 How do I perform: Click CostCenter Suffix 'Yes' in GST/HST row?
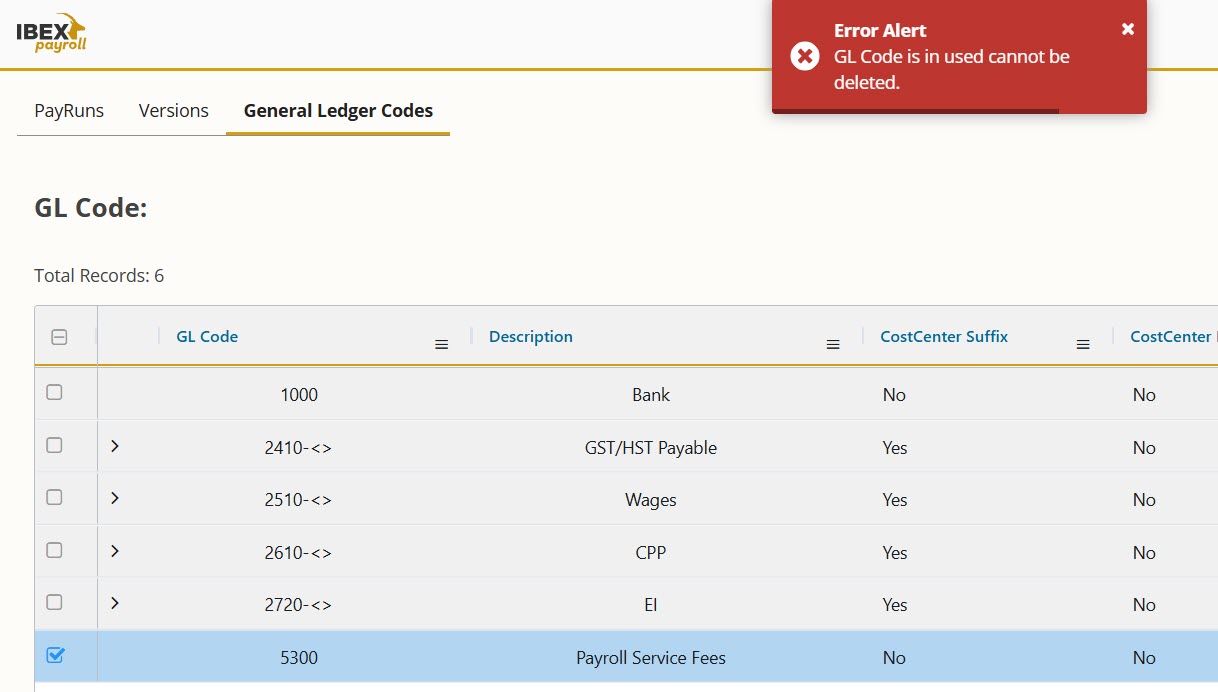point(895,448)
